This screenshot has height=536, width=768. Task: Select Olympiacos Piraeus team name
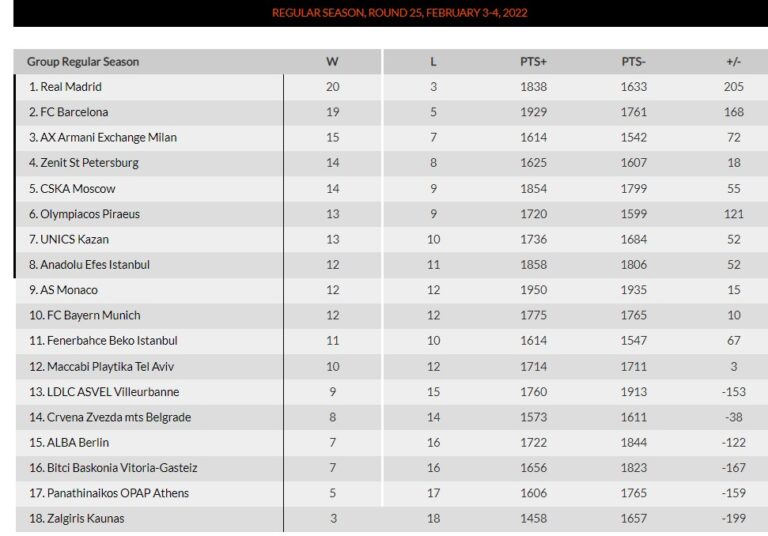coord(84,214)
